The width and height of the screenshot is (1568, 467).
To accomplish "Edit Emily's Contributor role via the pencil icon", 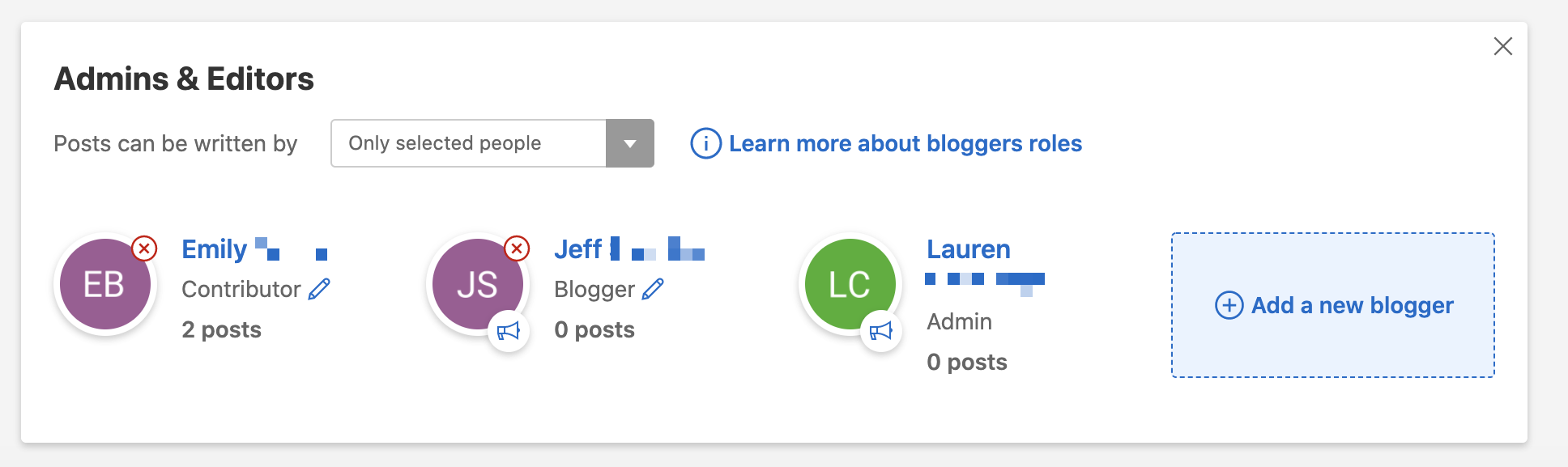I will 317,287.
